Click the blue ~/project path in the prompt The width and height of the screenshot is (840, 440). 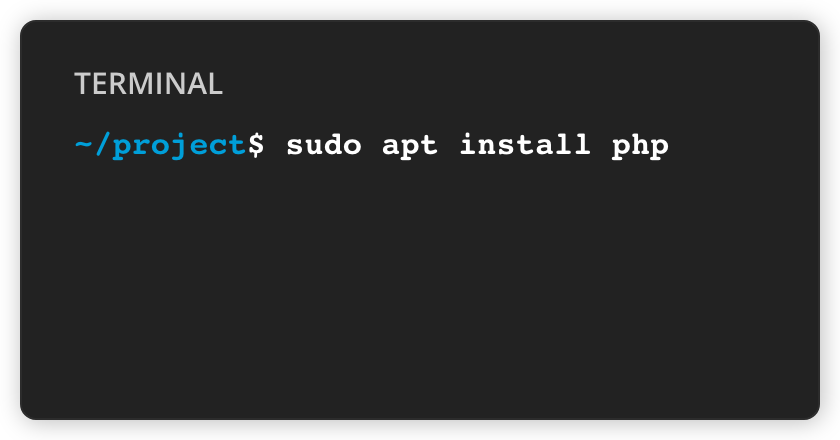pos(160,145)
